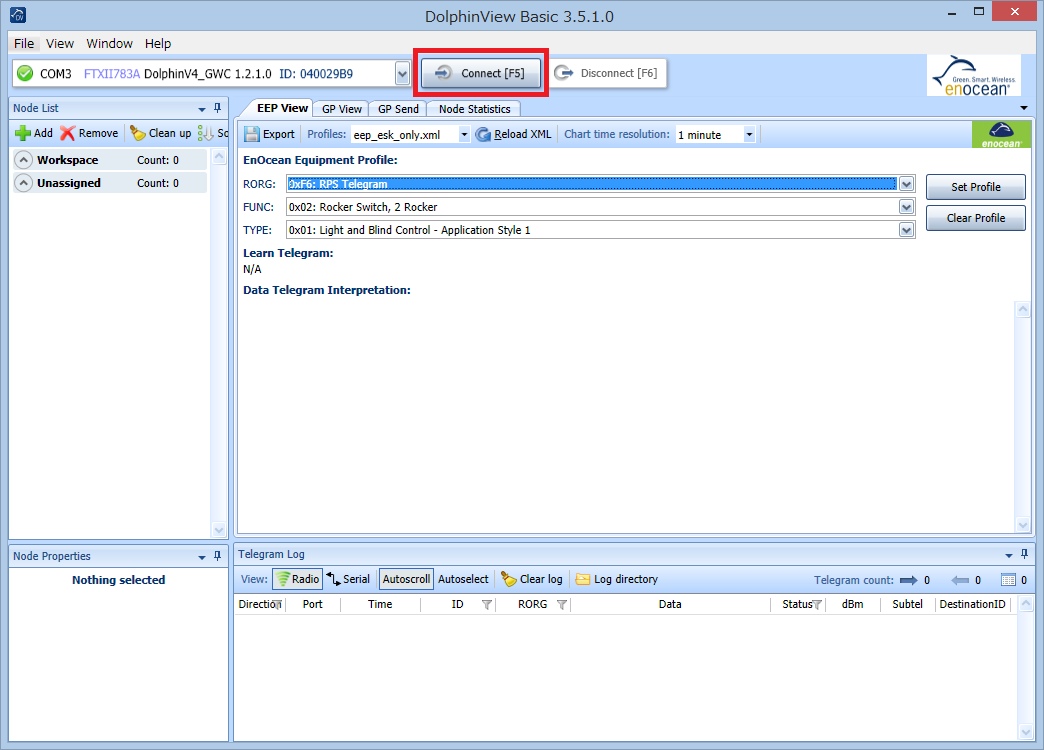Toggle Autoscroll in Telegram Log
The width and height of the screenshot is (1044, 750).
(x=406, y=579)
